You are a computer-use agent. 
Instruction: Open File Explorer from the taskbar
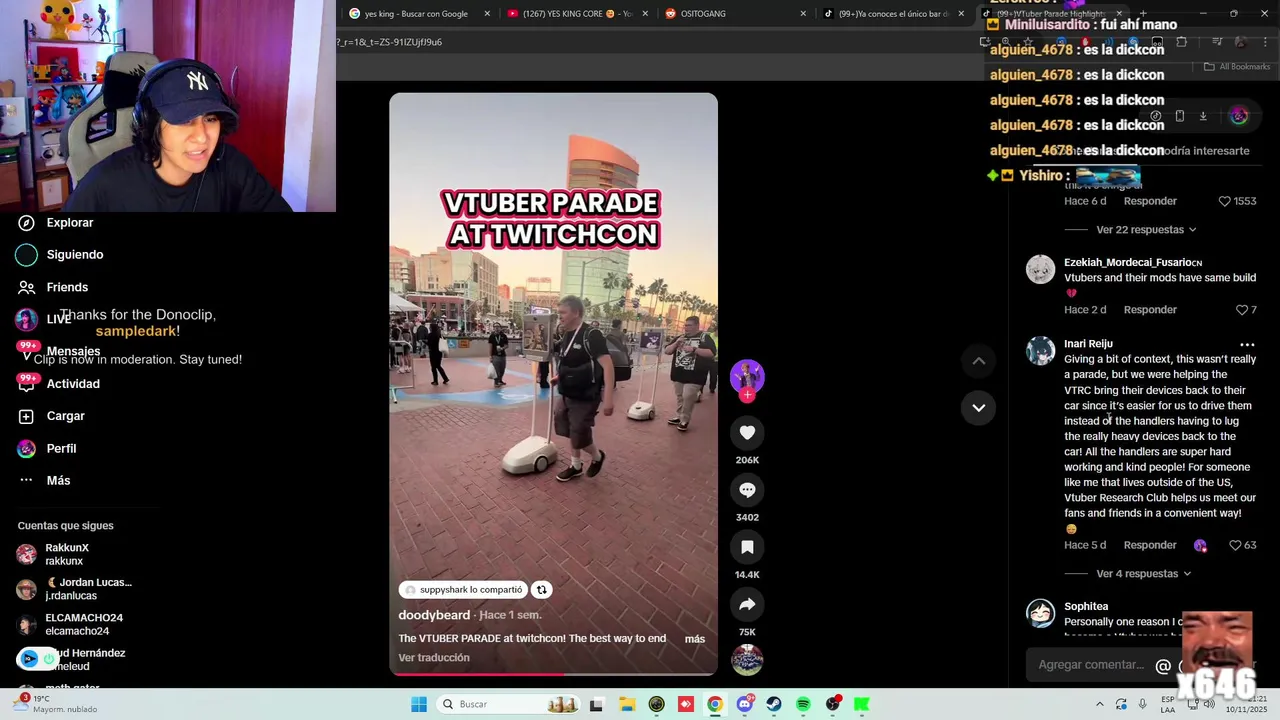[x=627, y=705]
